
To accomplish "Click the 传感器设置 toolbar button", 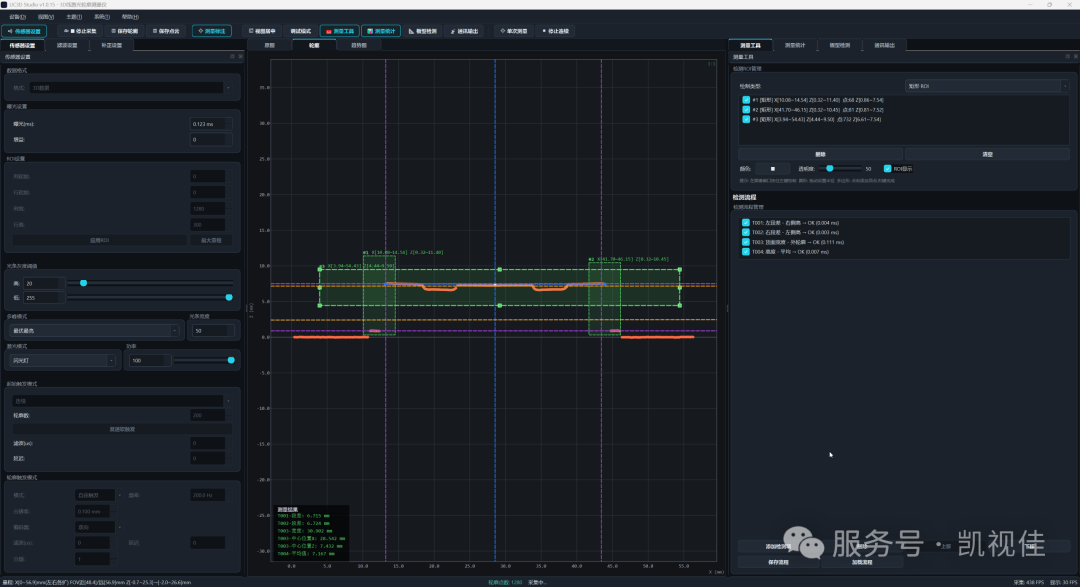I will [x=24, y=31].
